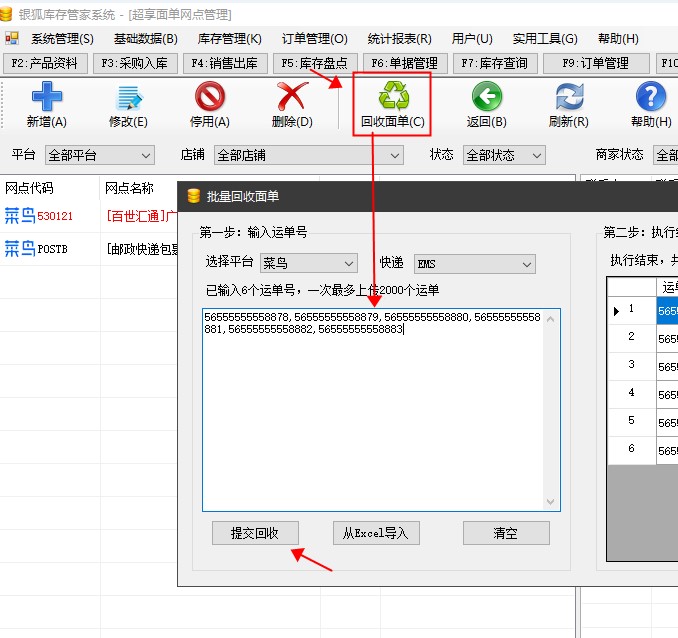Open the 选择平台 菜鸟 dropdown in dialog
Image resolution: width=678 pixels, height=638 pixels.
coord(308,264)
